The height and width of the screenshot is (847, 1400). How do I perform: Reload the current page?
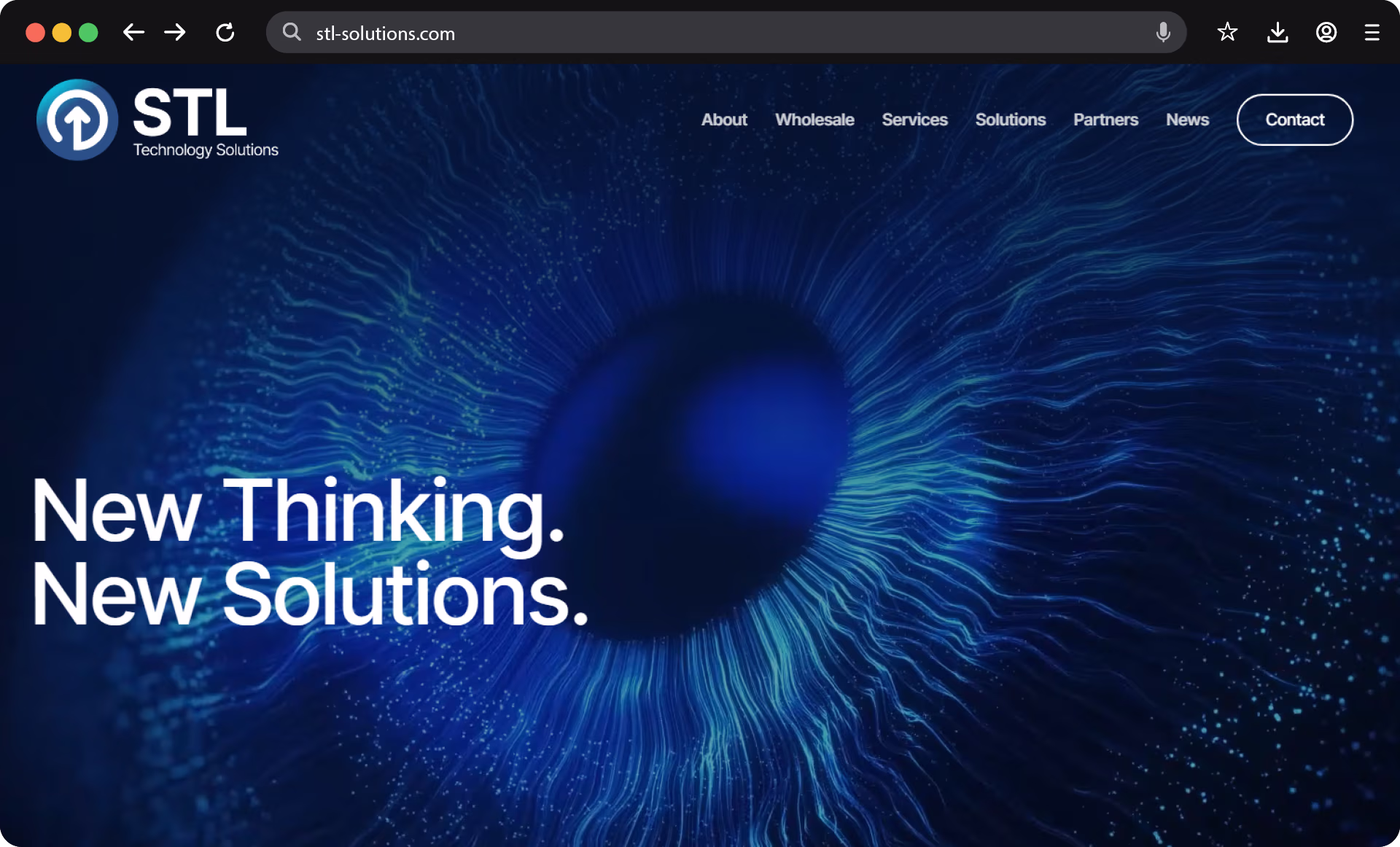(x=225, y=33)
